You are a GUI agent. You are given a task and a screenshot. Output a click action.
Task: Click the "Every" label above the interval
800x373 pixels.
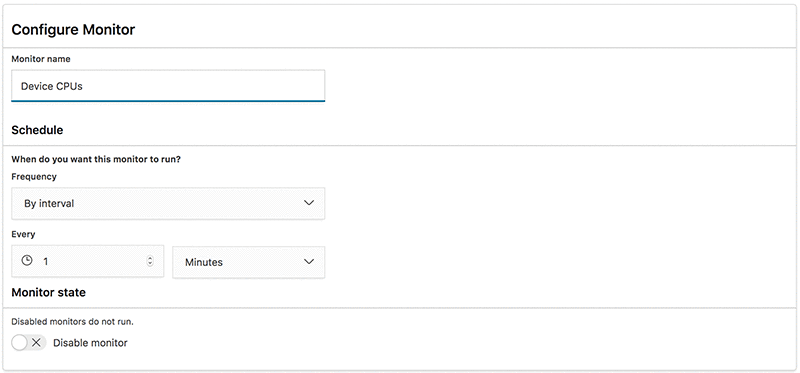point(23,234)
